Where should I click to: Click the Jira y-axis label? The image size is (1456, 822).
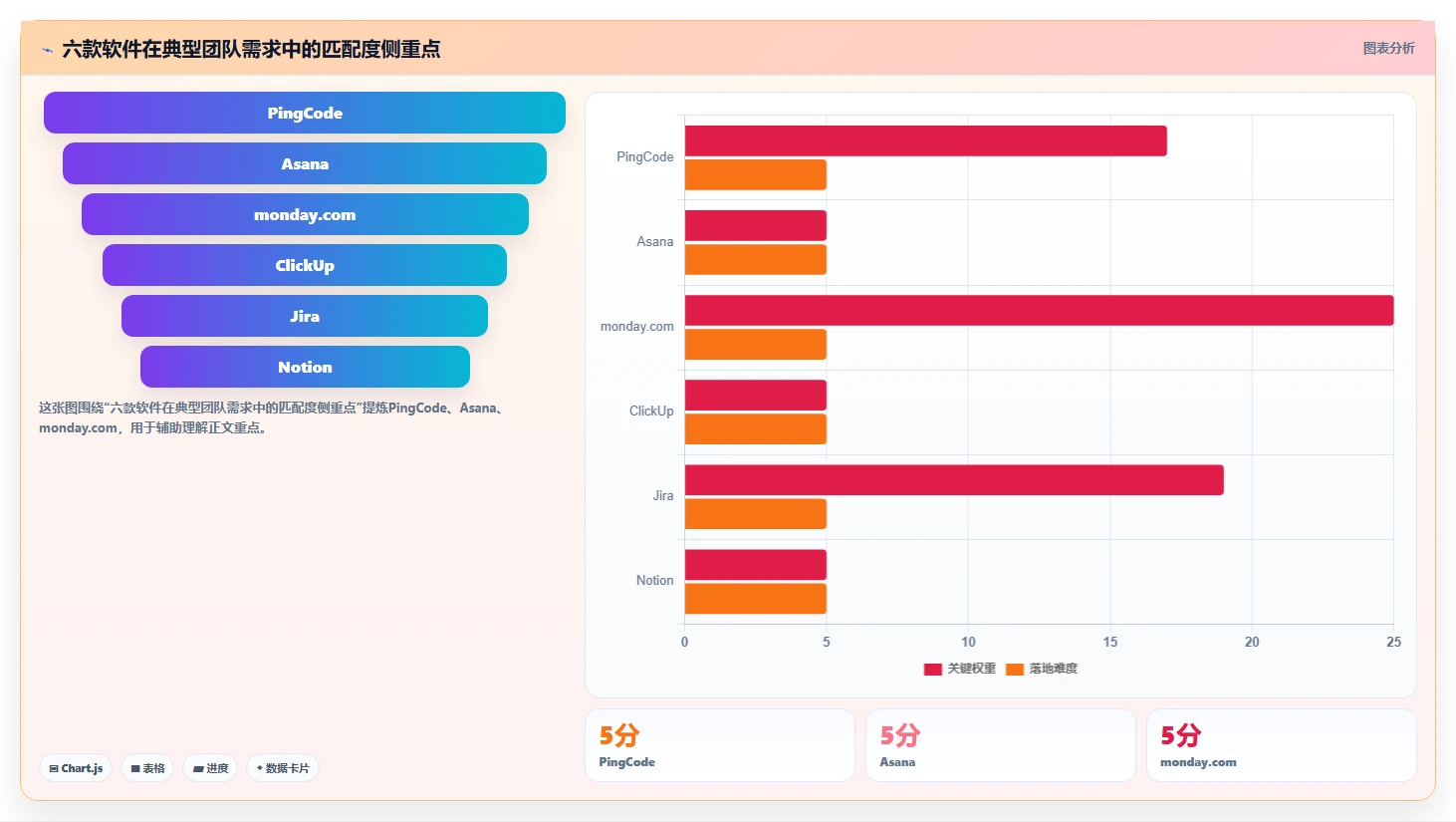[663, 495]
